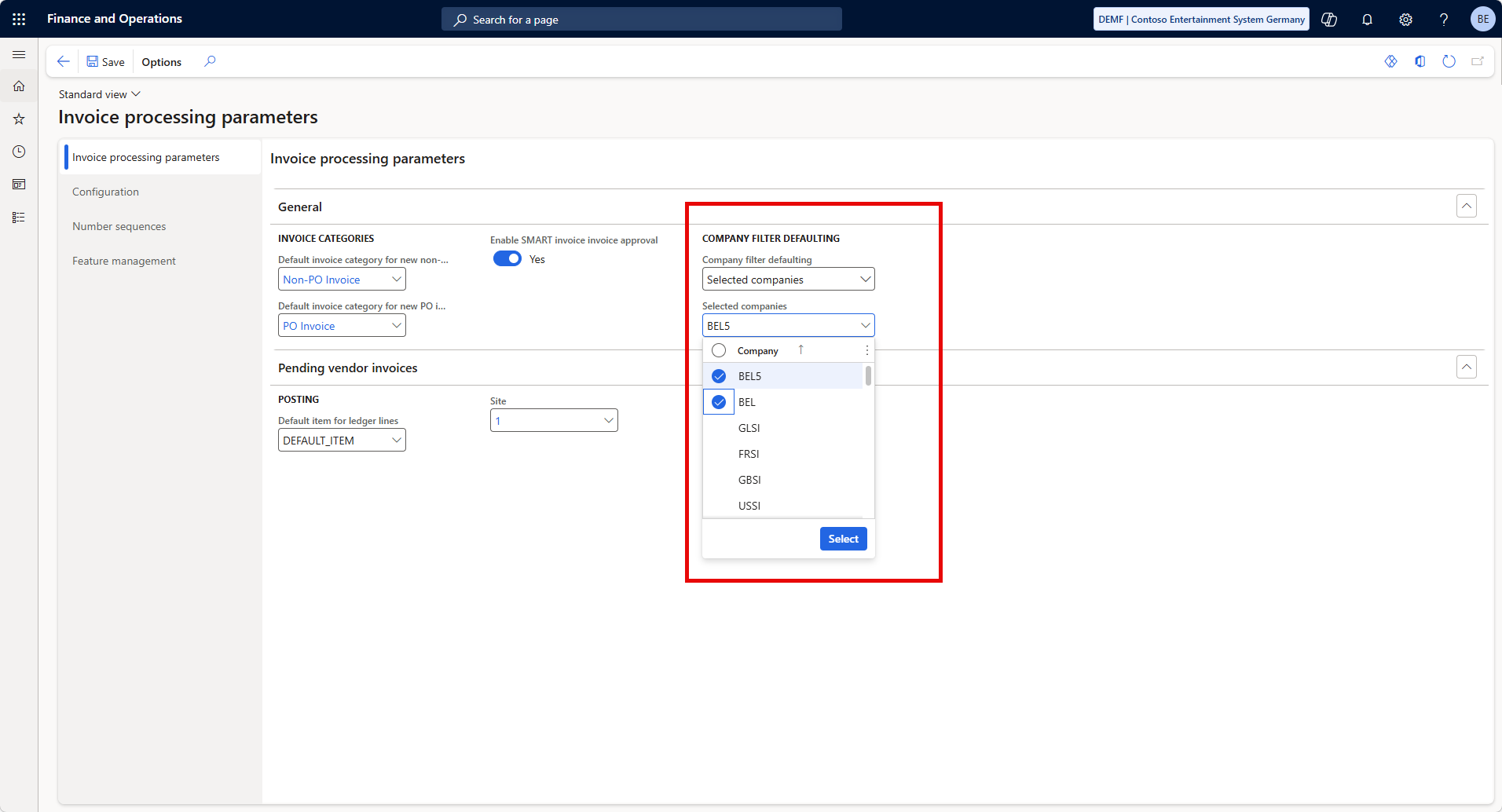Screen dimensions: 1502x812
Task: Click the search icon in action bar
Action: [210, 61]
